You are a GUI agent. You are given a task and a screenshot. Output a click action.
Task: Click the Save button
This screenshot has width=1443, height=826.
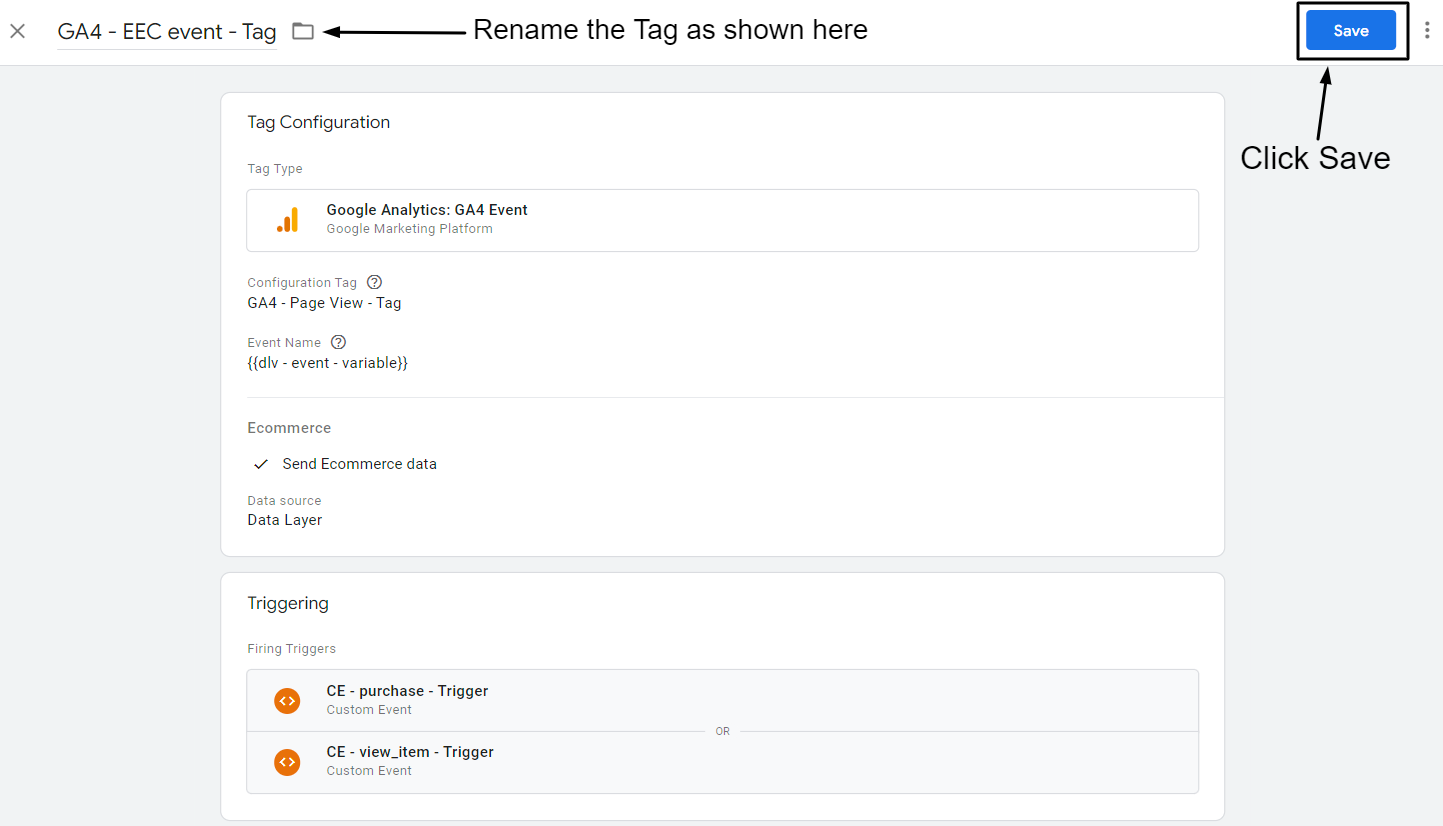(1351, 30)
